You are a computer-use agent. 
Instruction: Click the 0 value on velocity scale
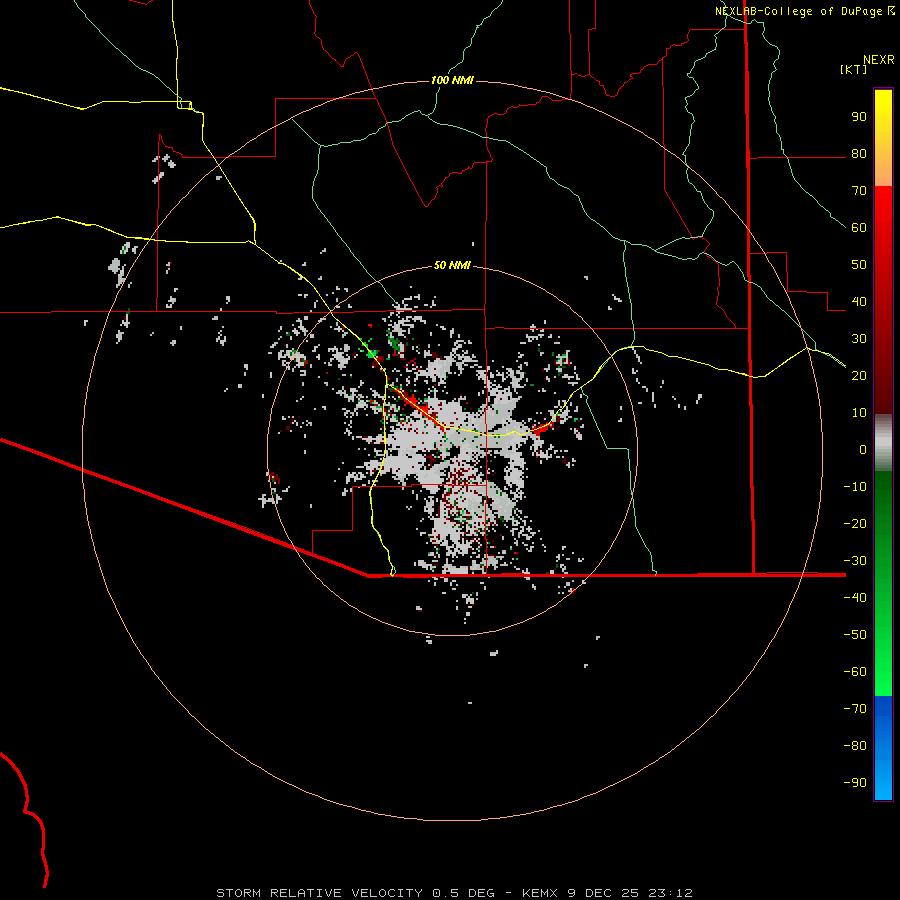(x=863, y=450)
